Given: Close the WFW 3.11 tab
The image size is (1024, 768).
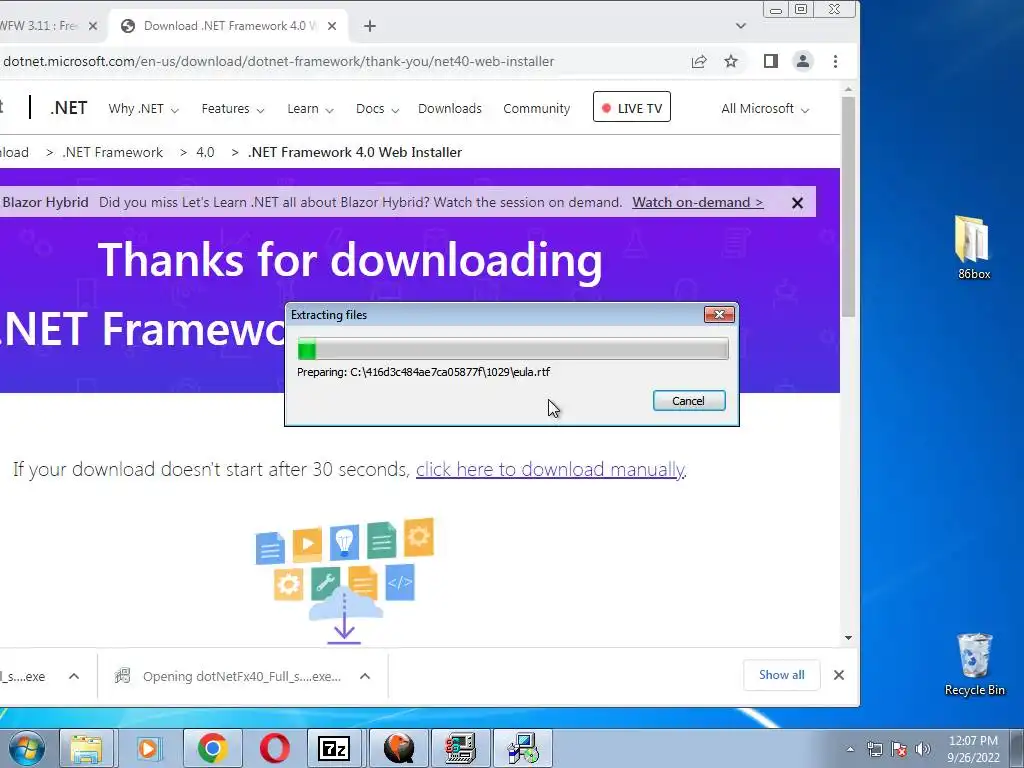Looking at the screenshot, I should (x=93, y=26).
